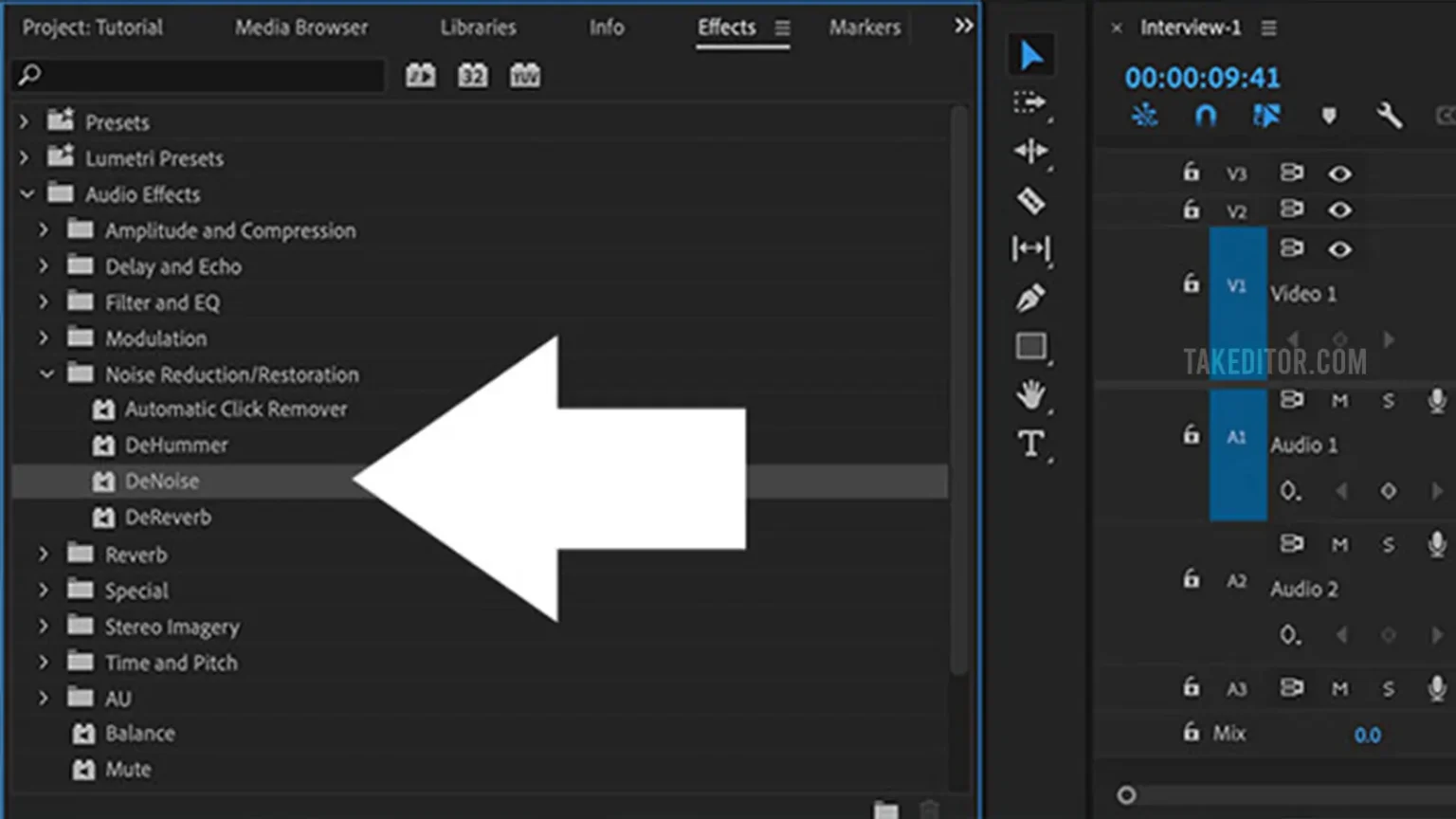1456x819 pixels.
Task: Select the DeReverb audio effect
Action: click(x=168, y=518)
